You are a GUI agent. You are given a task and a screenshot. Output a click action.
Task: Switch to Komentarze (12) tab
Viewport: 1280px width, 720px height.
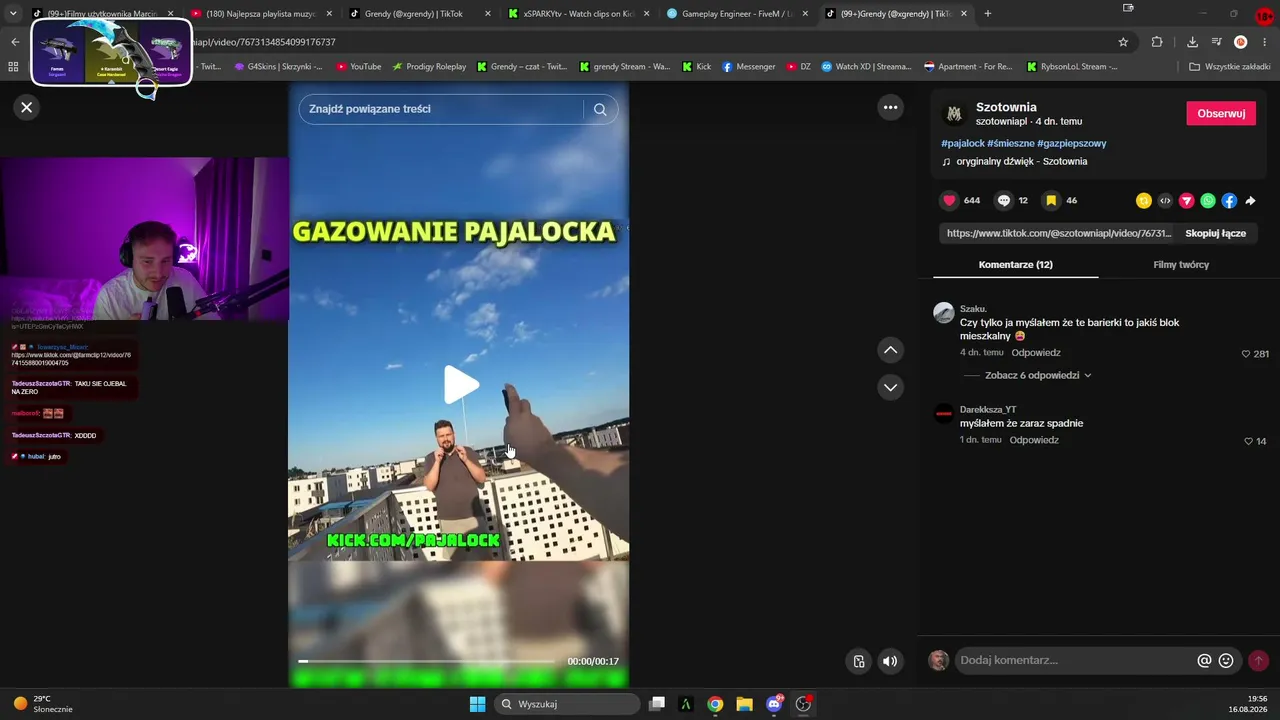(1015, 265)
